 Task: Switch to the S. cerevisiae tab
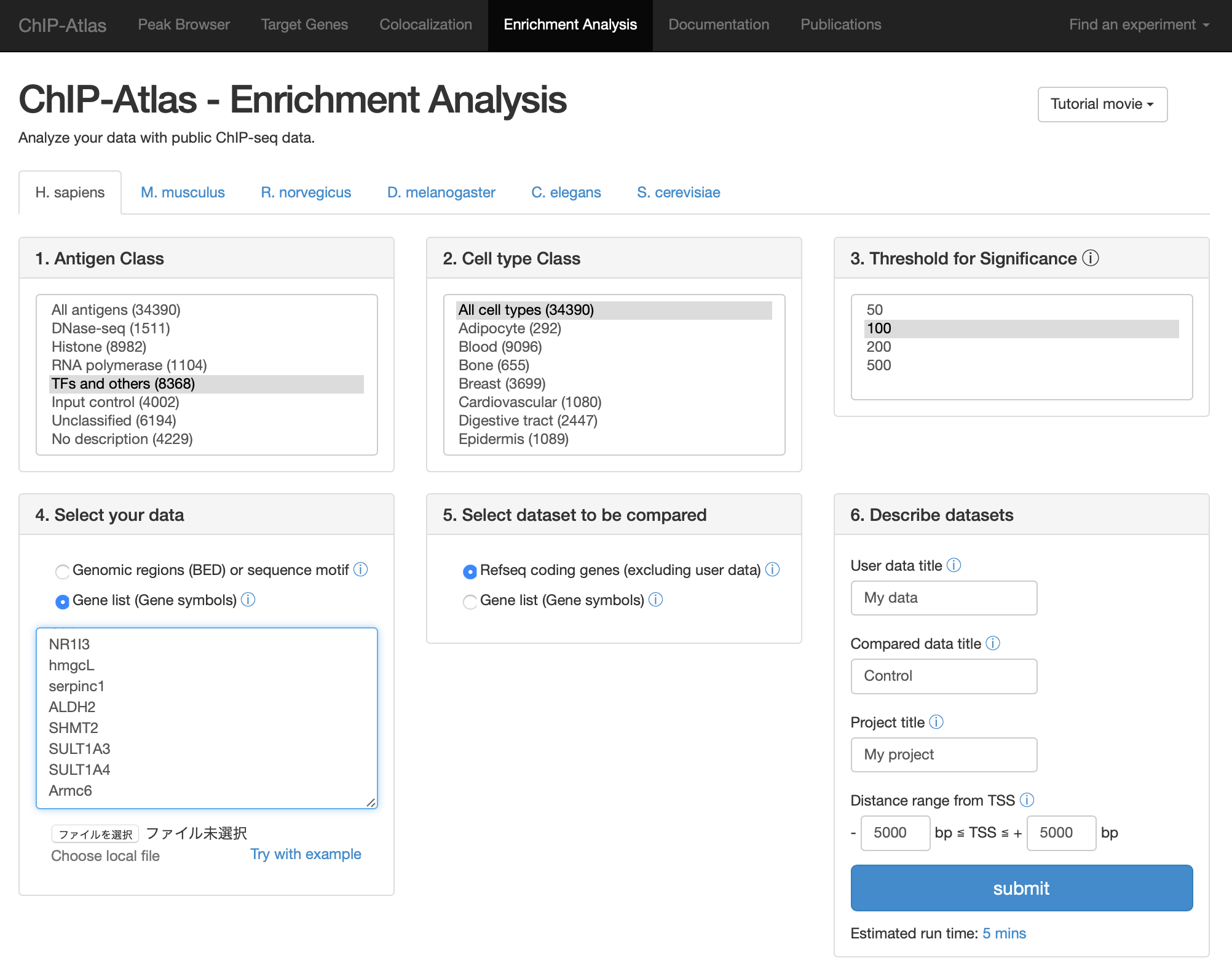(x=679, y=192)
